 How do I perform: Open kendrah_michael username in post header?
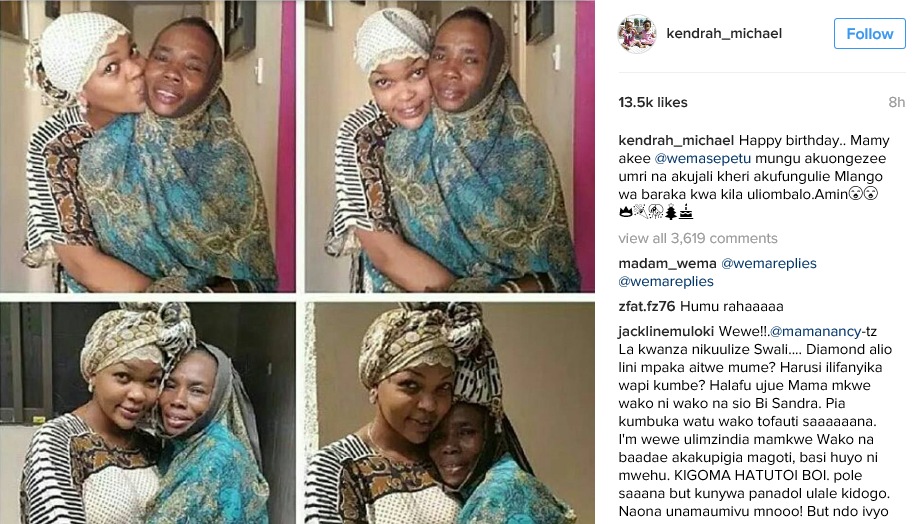724,33
